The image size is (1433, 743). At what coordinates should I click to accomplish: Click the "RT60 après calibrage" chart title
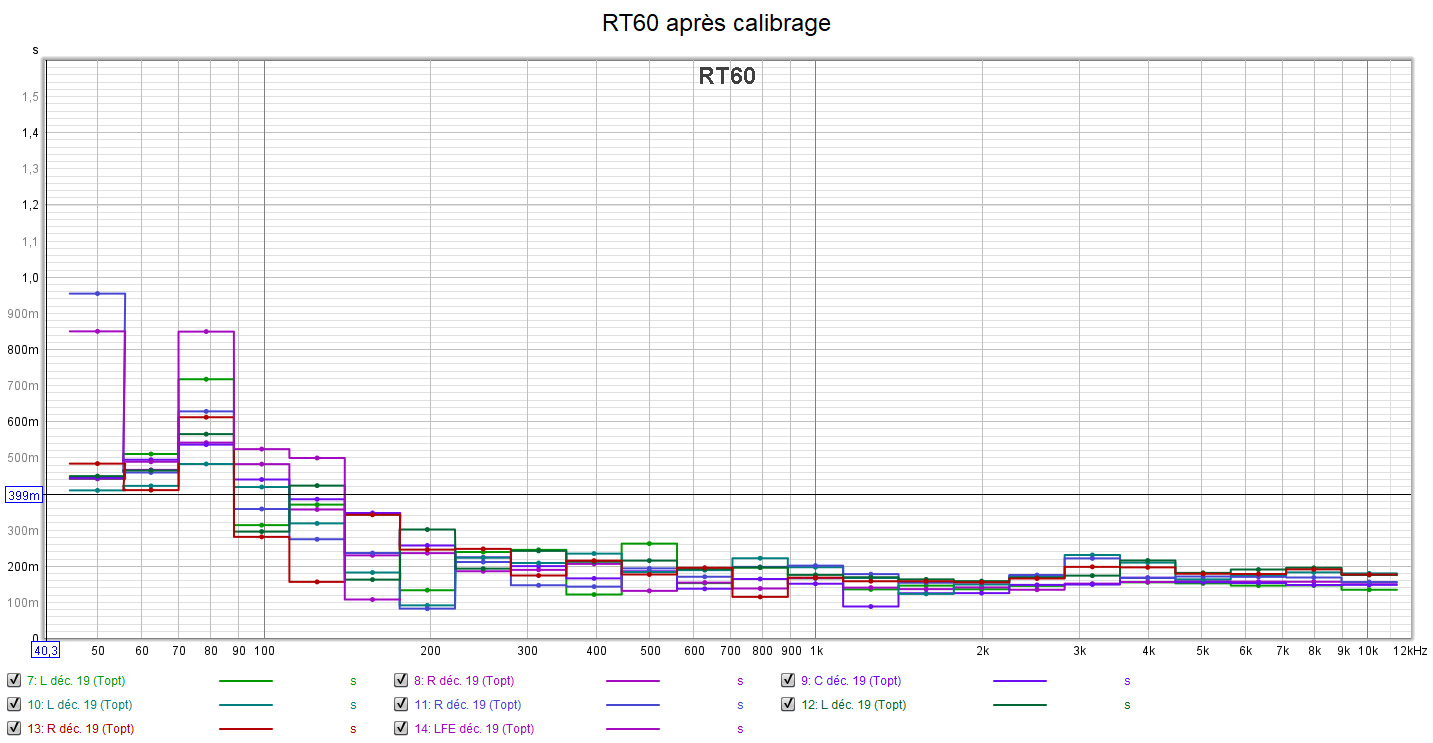(x=716, y=23)
